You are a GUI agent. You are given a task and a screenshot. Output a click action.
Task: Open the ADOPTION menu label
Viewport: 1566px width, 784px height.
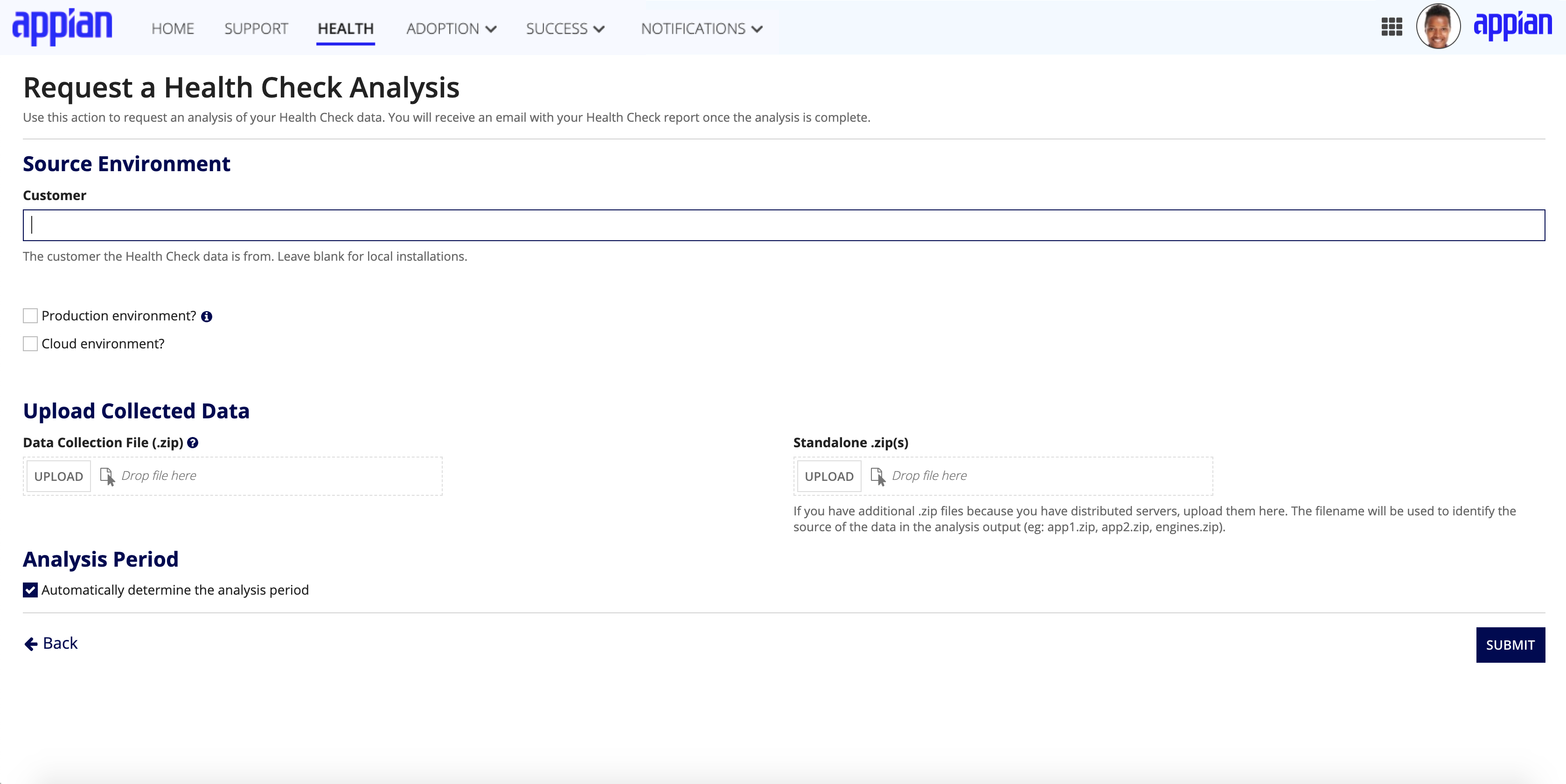click(443, 28)
